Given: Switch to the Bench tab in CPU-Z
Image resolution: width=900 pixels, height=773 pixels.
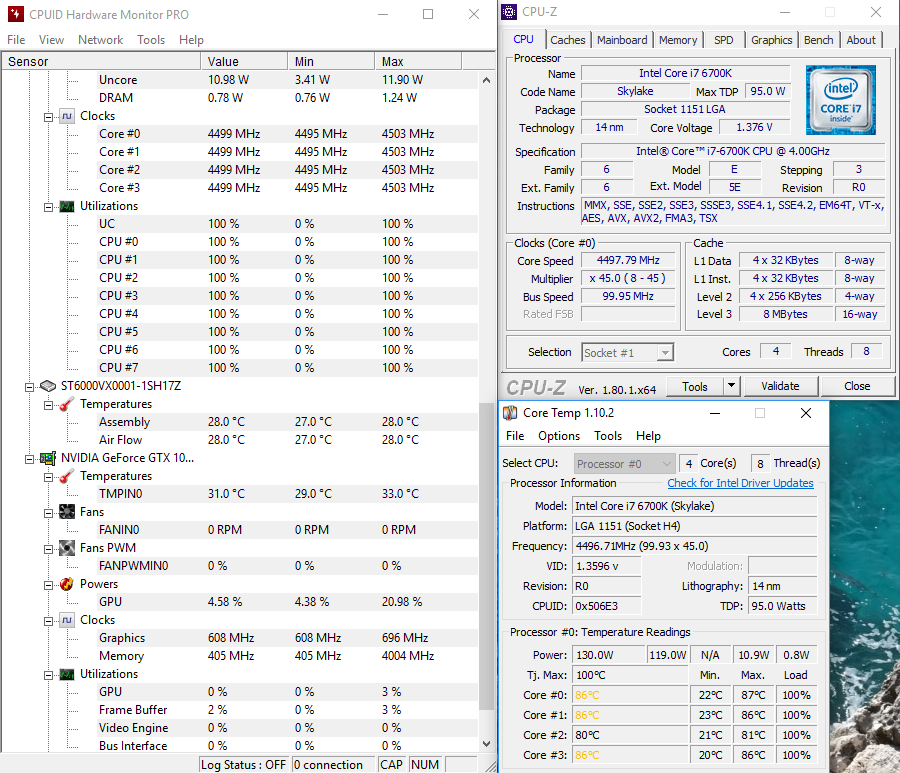Looking at the screenshot, I should [818, 40].
